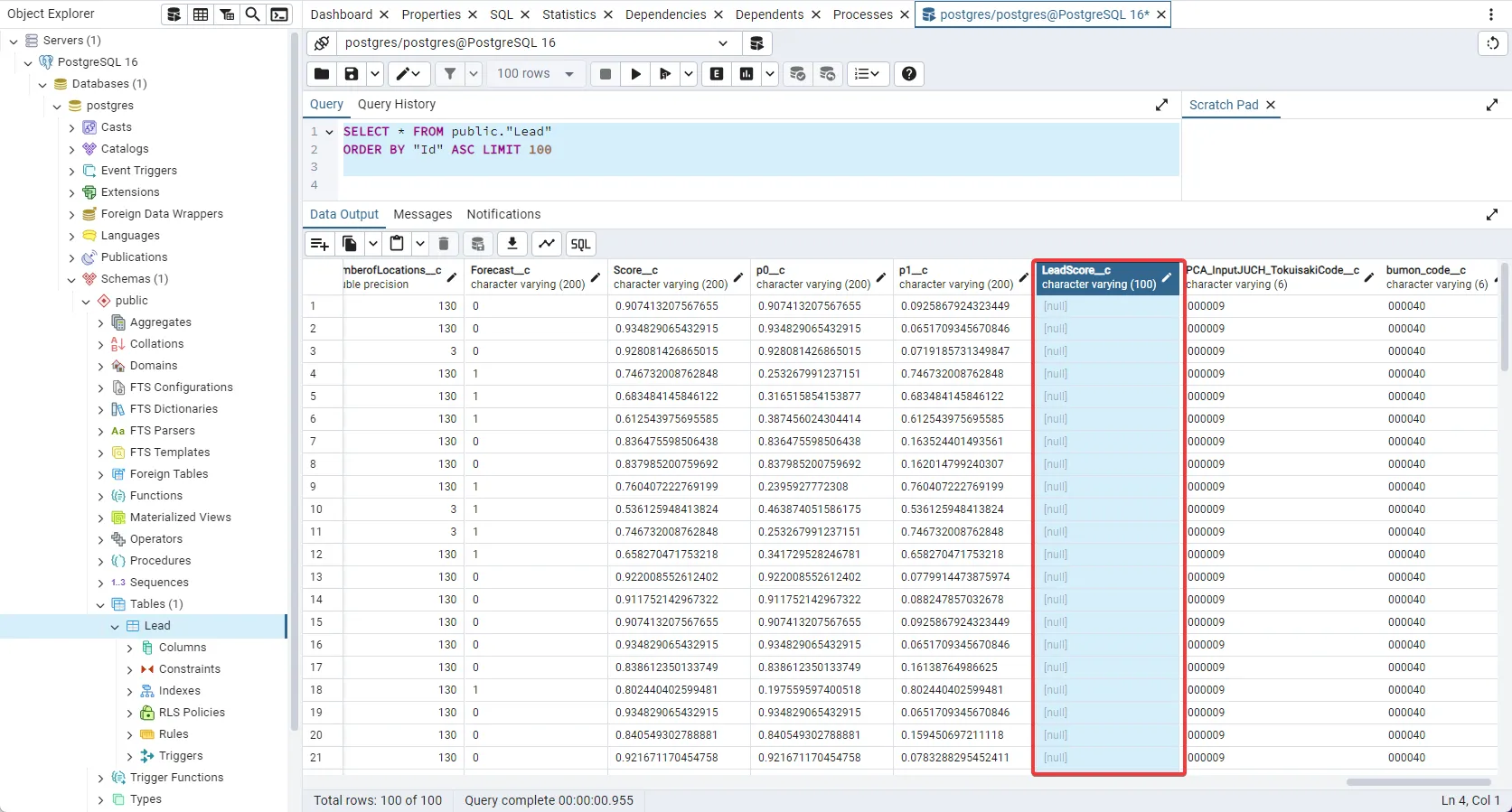Toggle the database connection status icon
The image size is (1512, 812).
pos(321,43)
